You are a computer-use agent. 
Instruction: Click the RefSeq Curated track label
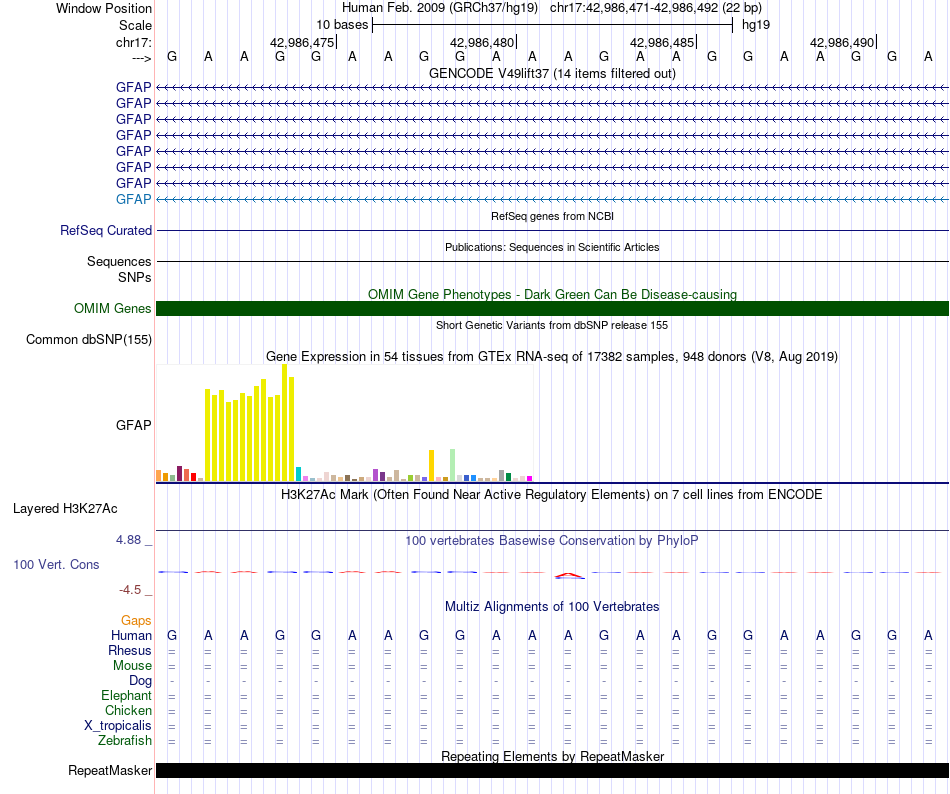tap(106, 231)
